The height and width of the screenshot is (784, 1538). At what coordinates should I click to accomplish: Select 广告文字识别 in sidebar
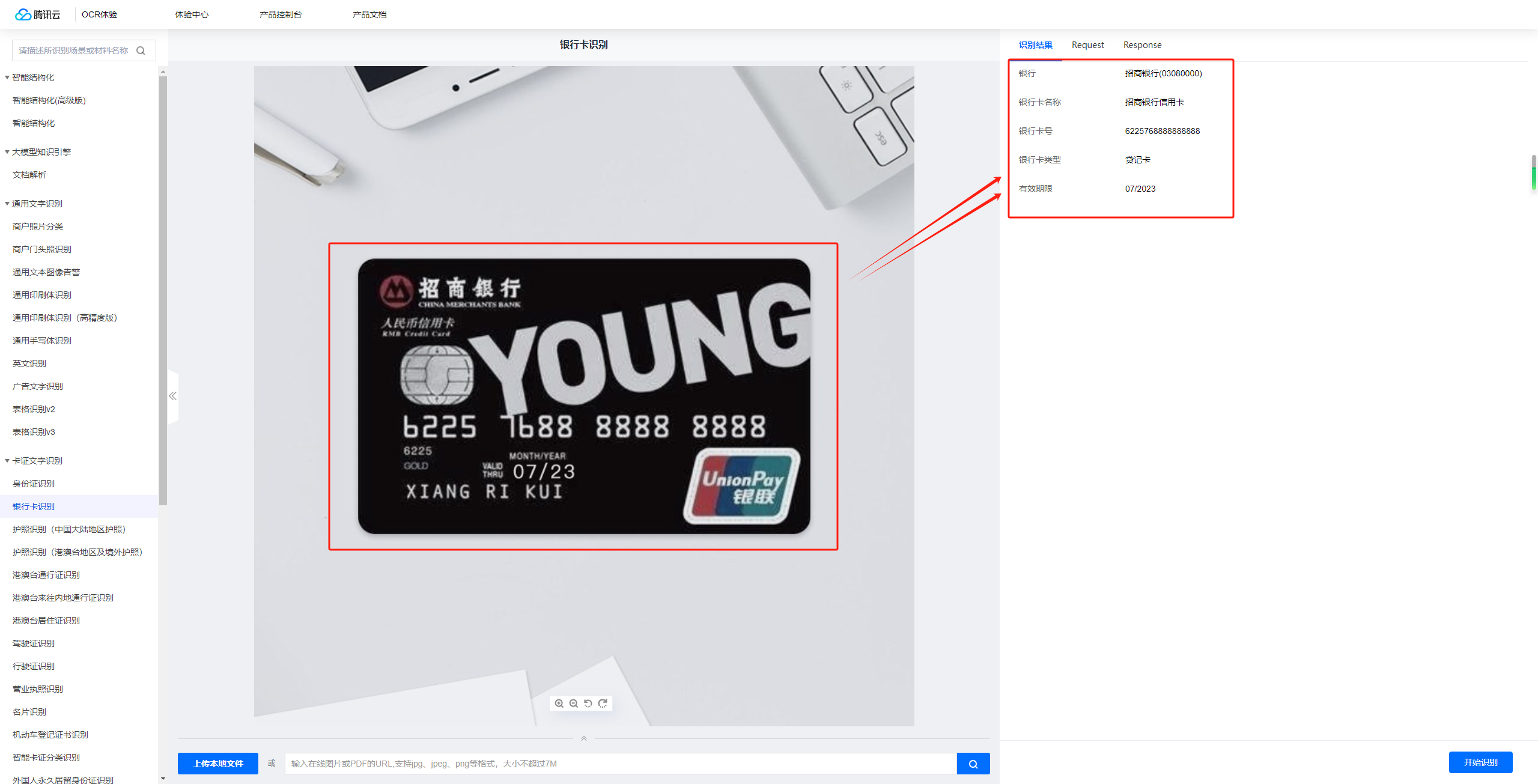click(38, 386)
